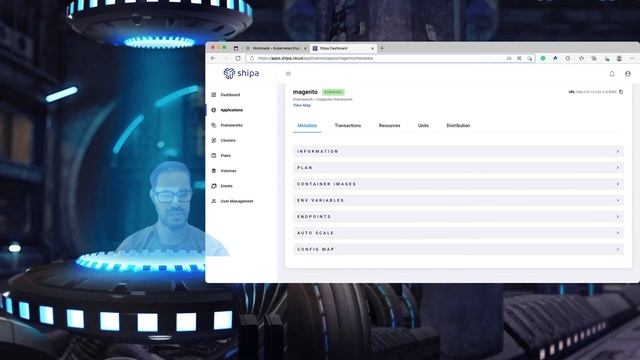
Task: Switch to the Distribution tab
Action: (458, 126)
